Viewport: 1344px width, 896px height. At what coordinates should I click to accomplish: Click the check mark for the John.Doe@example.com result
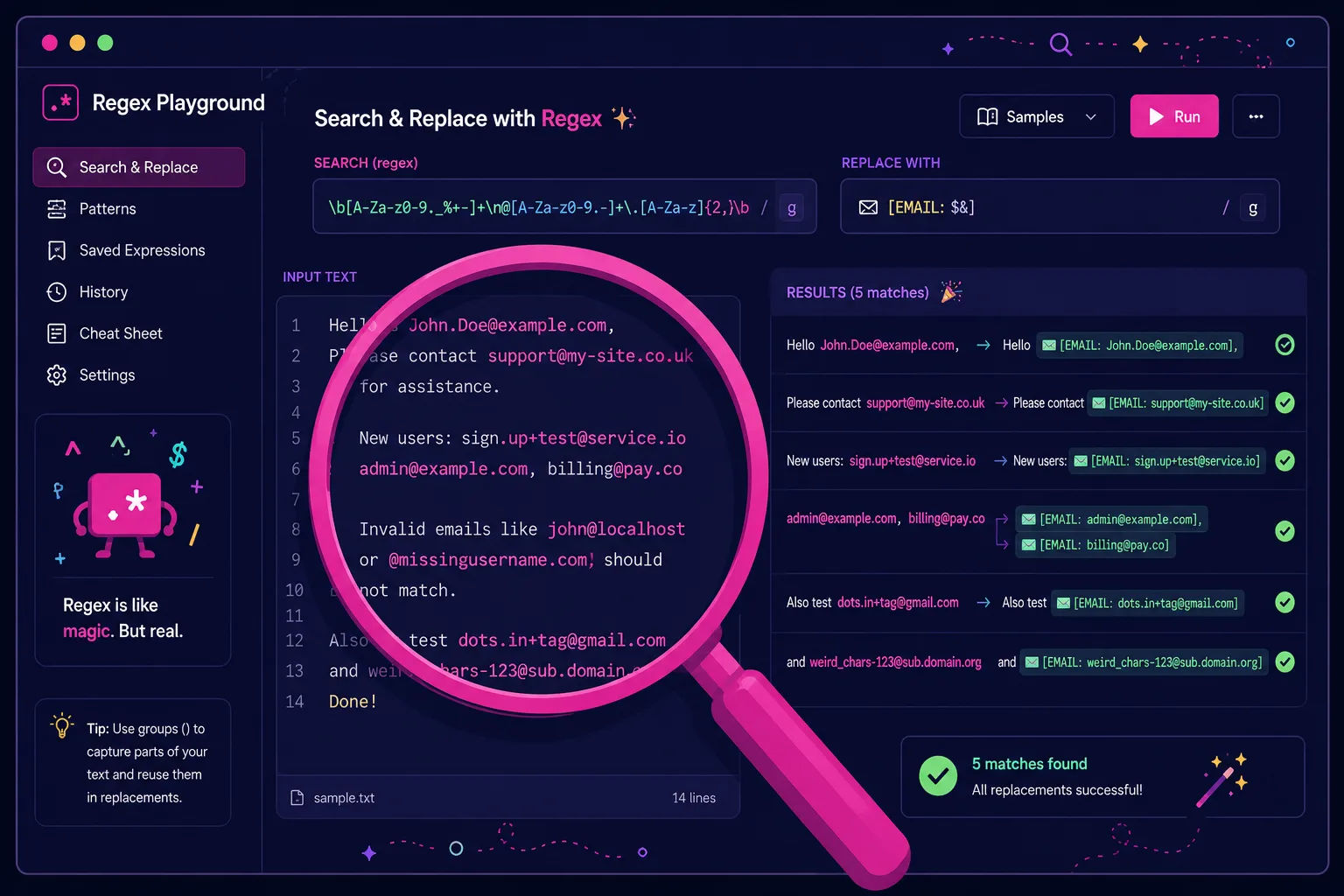(x=1284, y=345)
